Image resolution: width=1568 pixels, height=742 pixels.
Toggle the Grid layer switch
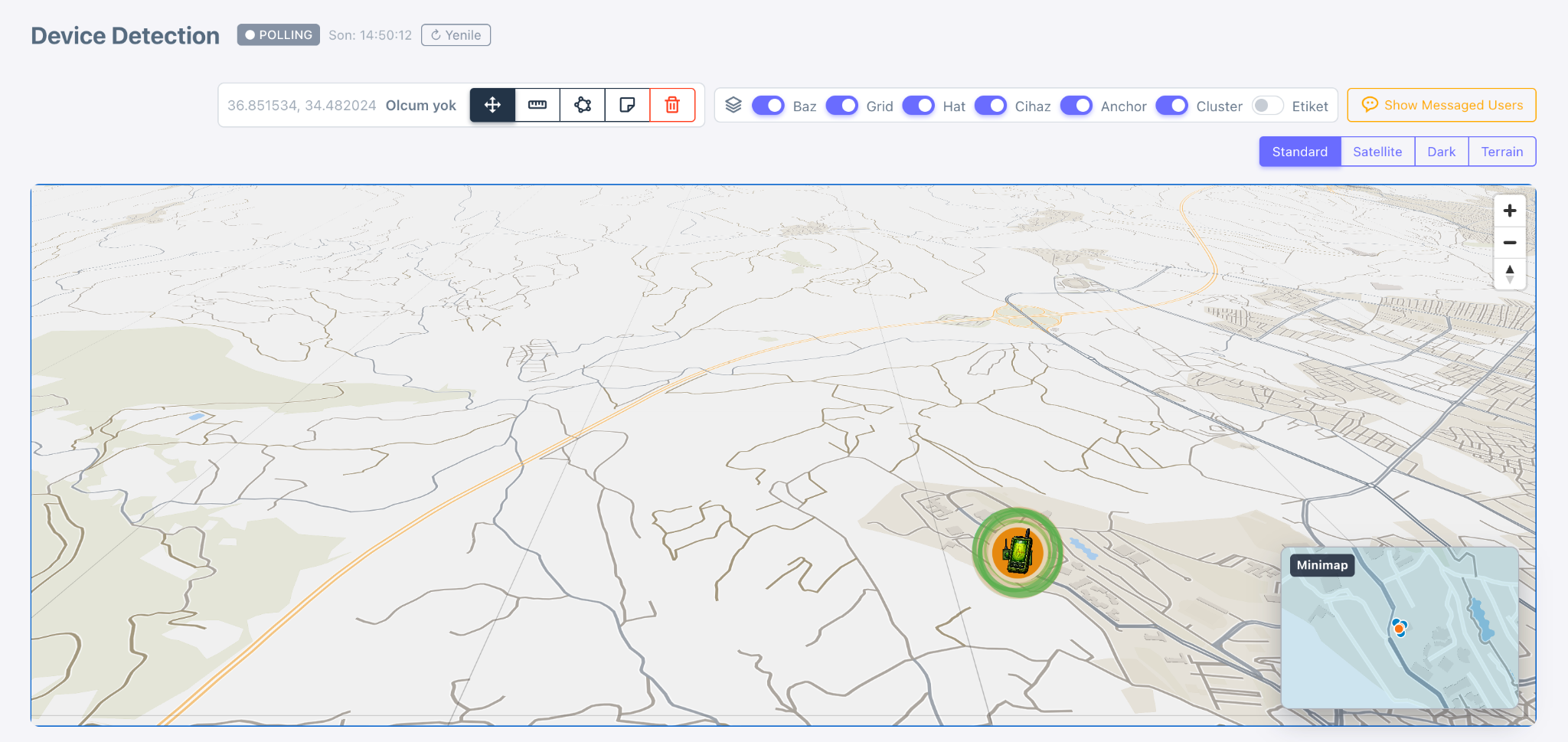coord(841,106)
